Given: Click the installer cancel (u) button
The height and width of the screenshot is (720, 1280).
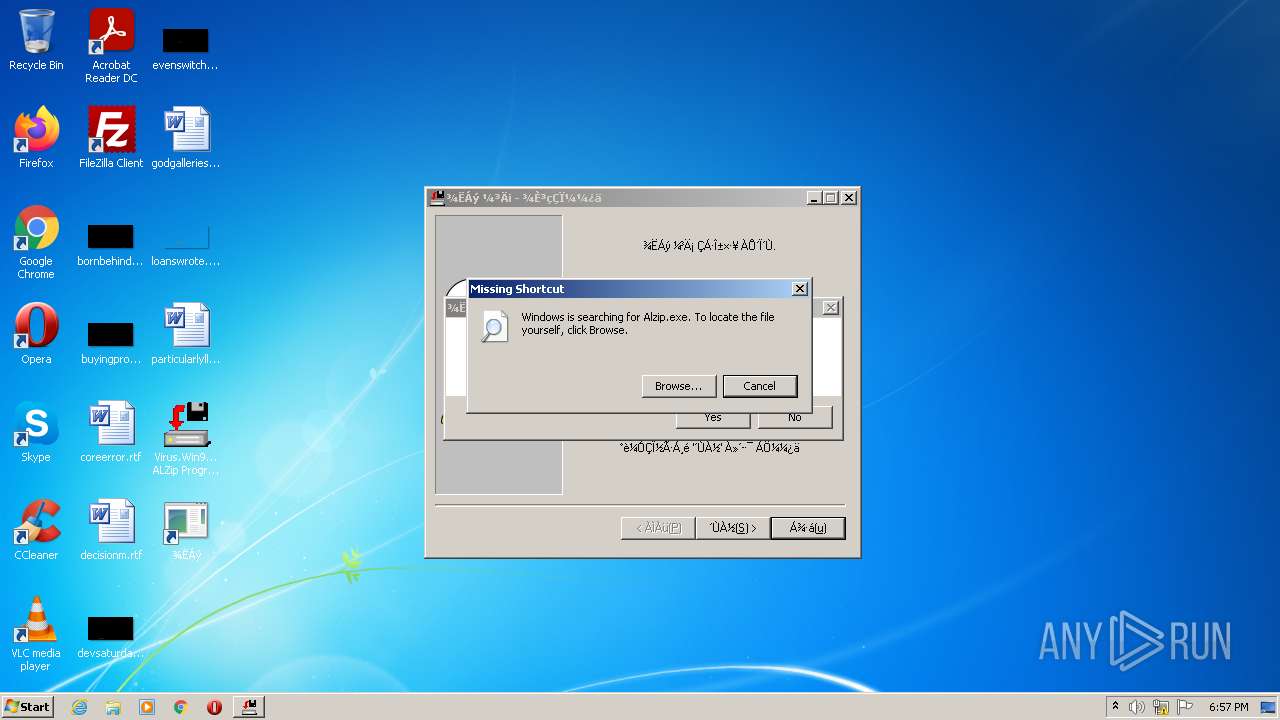Looking at the screenshot, I should (808, 528).
